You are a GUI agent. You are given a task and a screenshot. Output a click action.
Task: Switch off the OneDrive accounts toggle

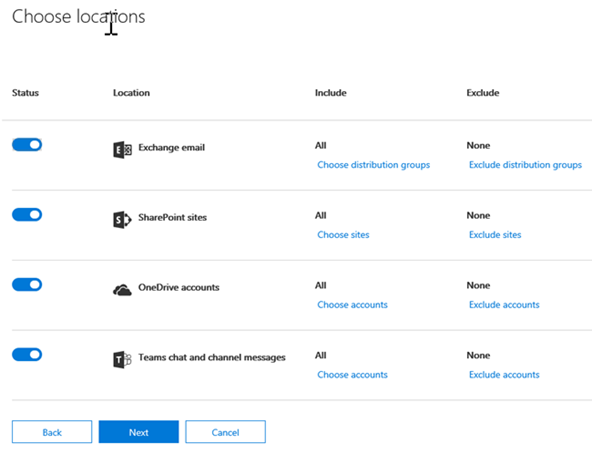27,284
